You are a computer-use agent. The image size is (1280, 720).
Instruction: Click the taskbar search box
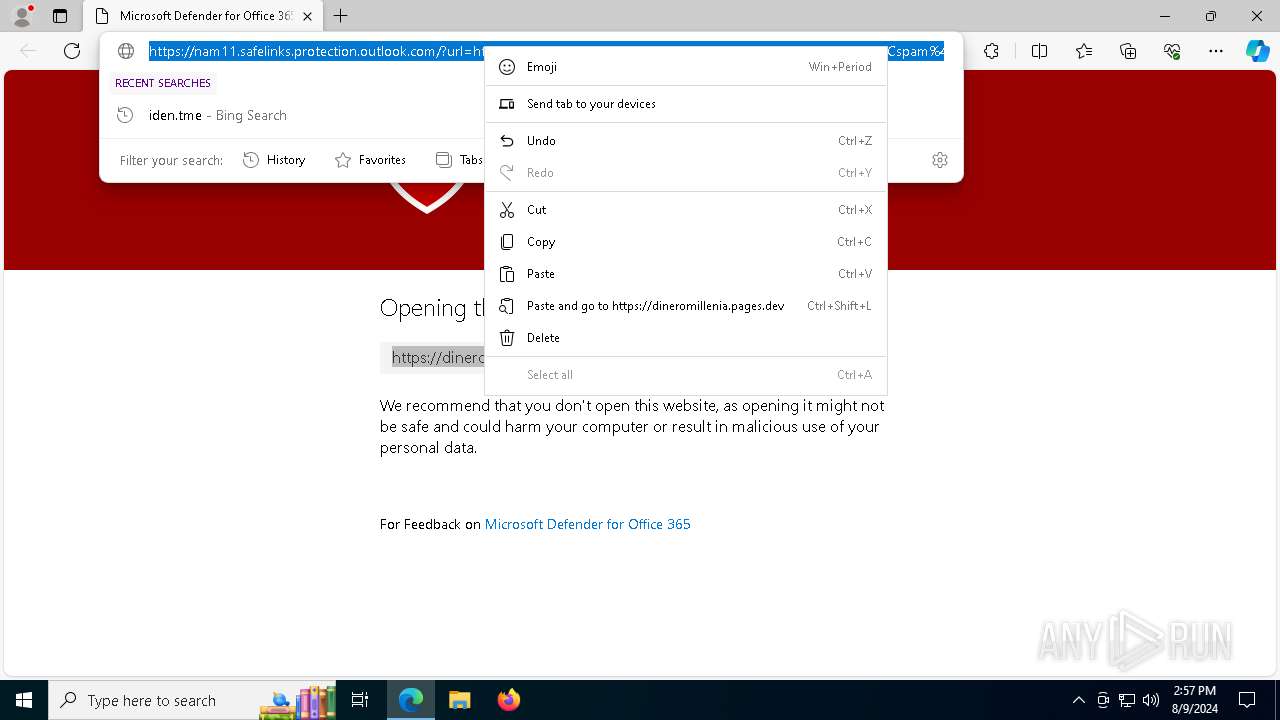[x=190, y=700]
